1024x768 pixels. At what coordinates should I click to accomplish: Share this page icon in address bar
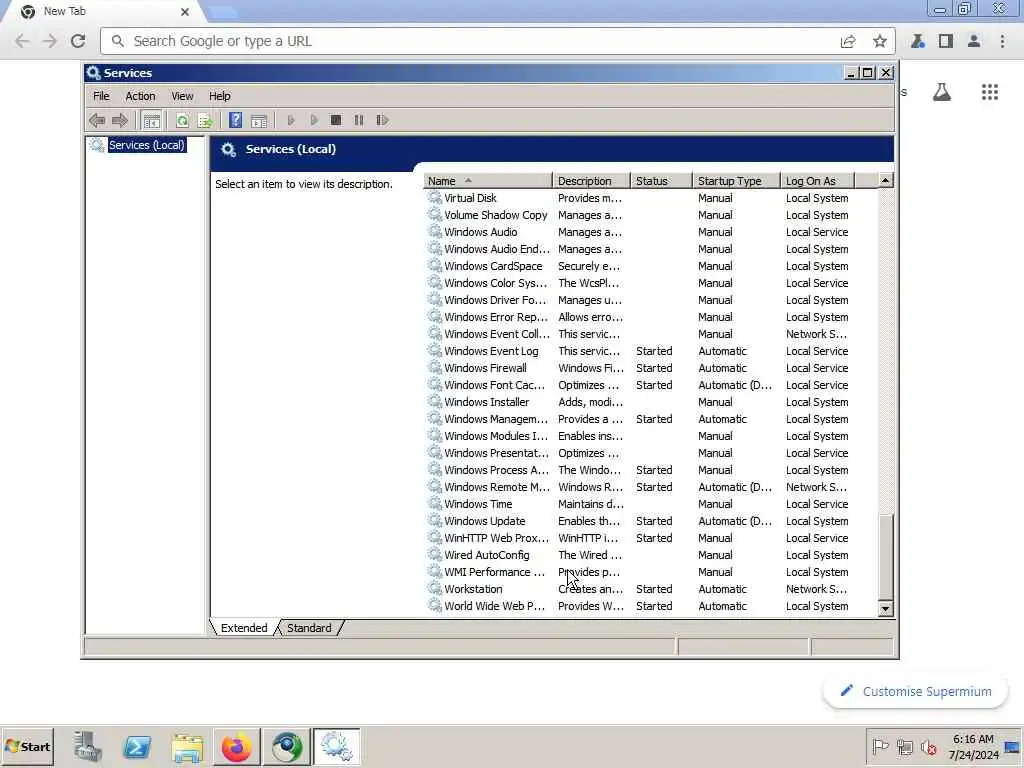click(x=848, y=41)
